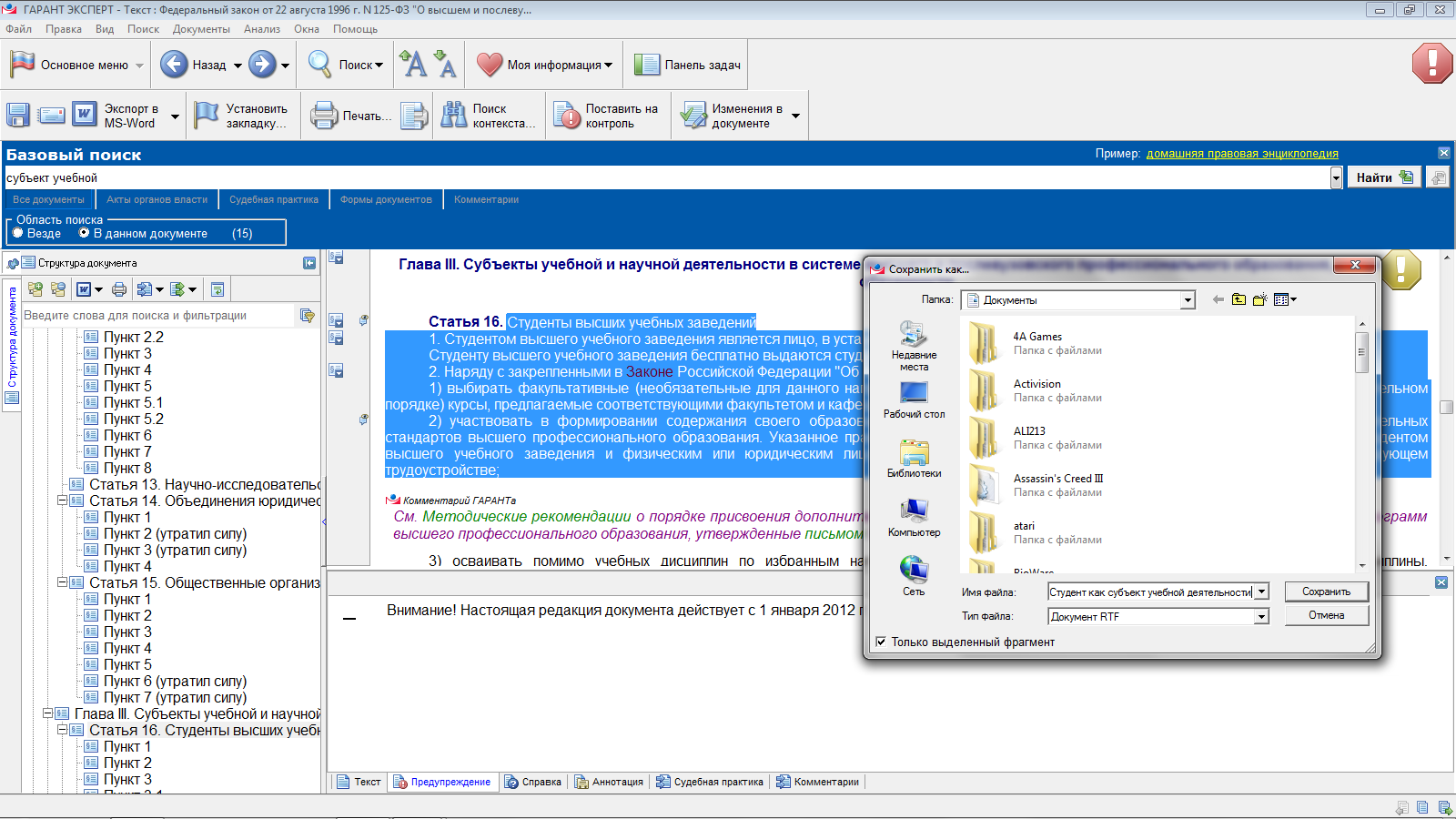Collapse the Структура документа panel with the arrow icon

[309, 263]
